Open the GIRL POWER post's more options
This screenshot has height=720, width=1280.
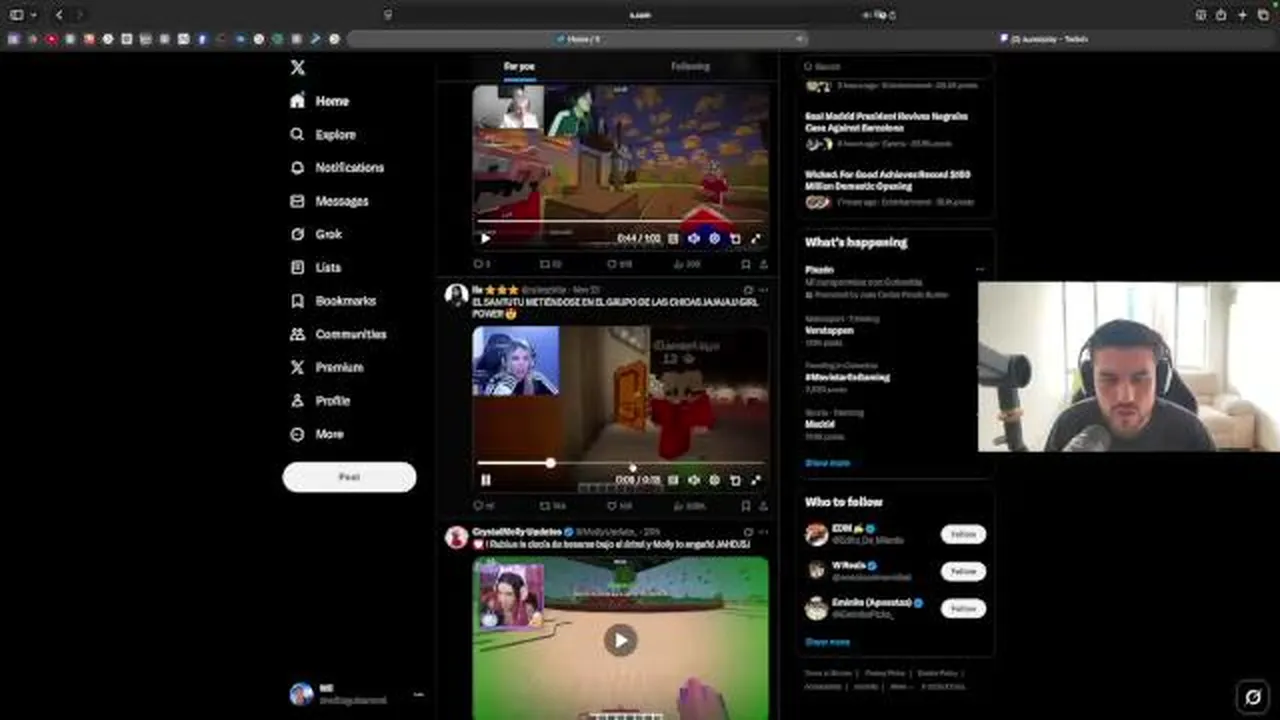tap(763, 290)
